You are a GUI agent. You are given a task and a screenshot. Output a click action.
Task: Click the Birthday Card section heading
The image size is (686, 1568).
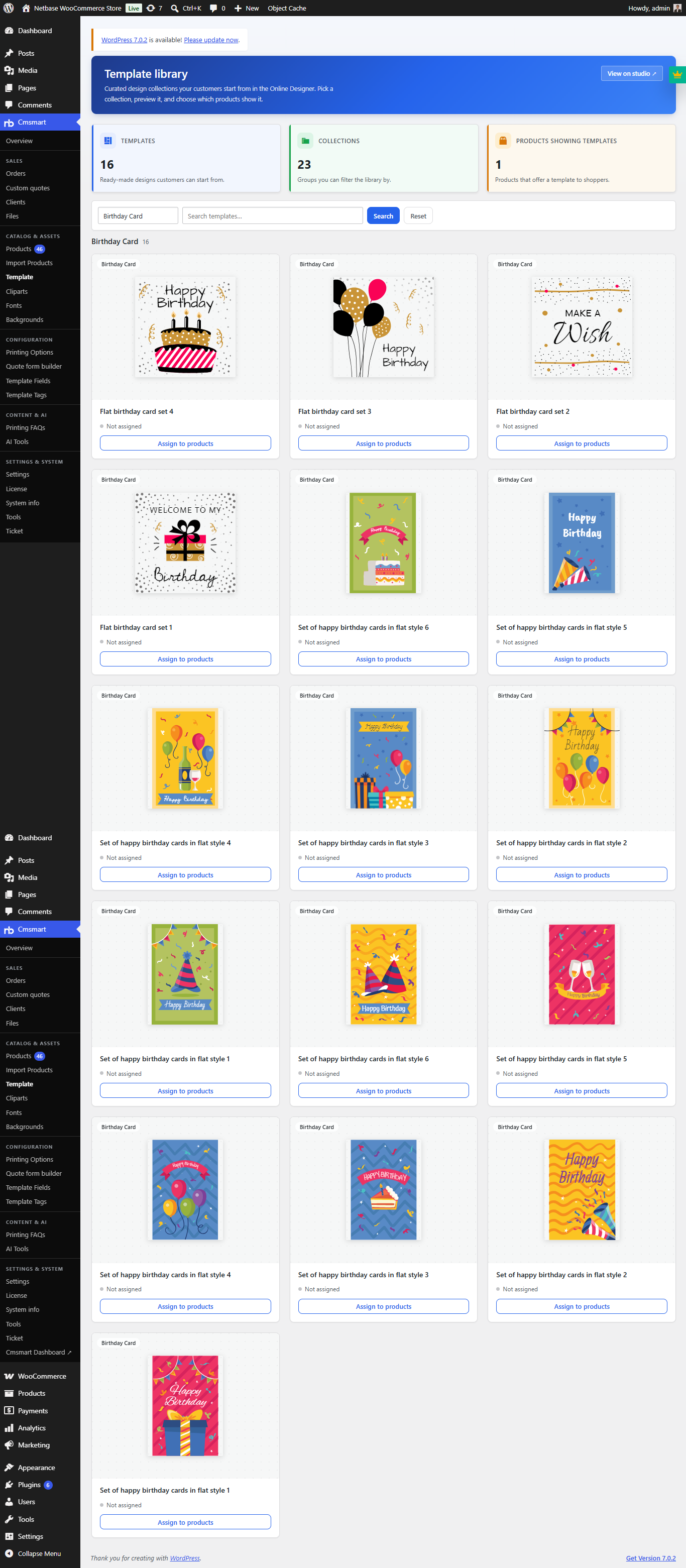pyautogui.click(x=115, y=241)
